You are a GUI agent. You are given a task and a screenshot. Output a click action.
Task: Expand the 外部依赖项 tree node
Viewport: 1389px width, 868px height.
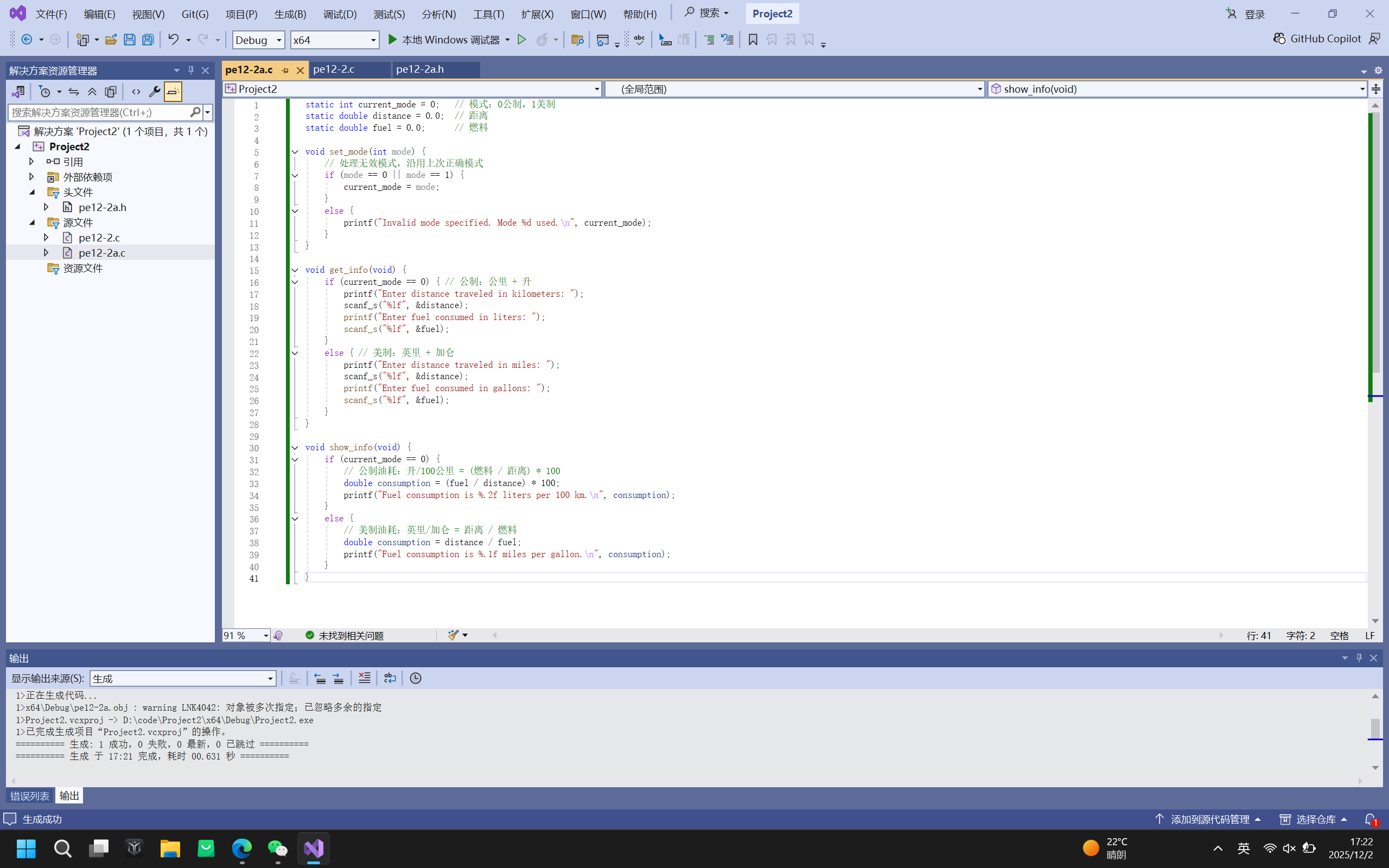[31, 177]
